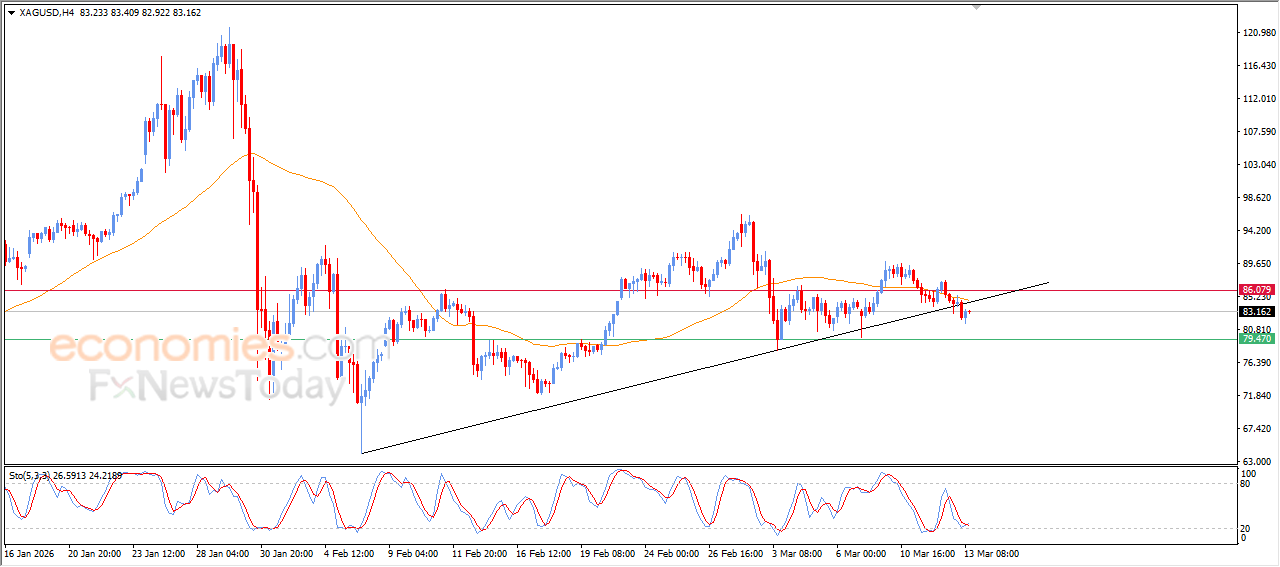Screen dimensions: 1280x567
Task: Click the Sto(5,3,3) indicator label
Action: [x=66, y=475]
